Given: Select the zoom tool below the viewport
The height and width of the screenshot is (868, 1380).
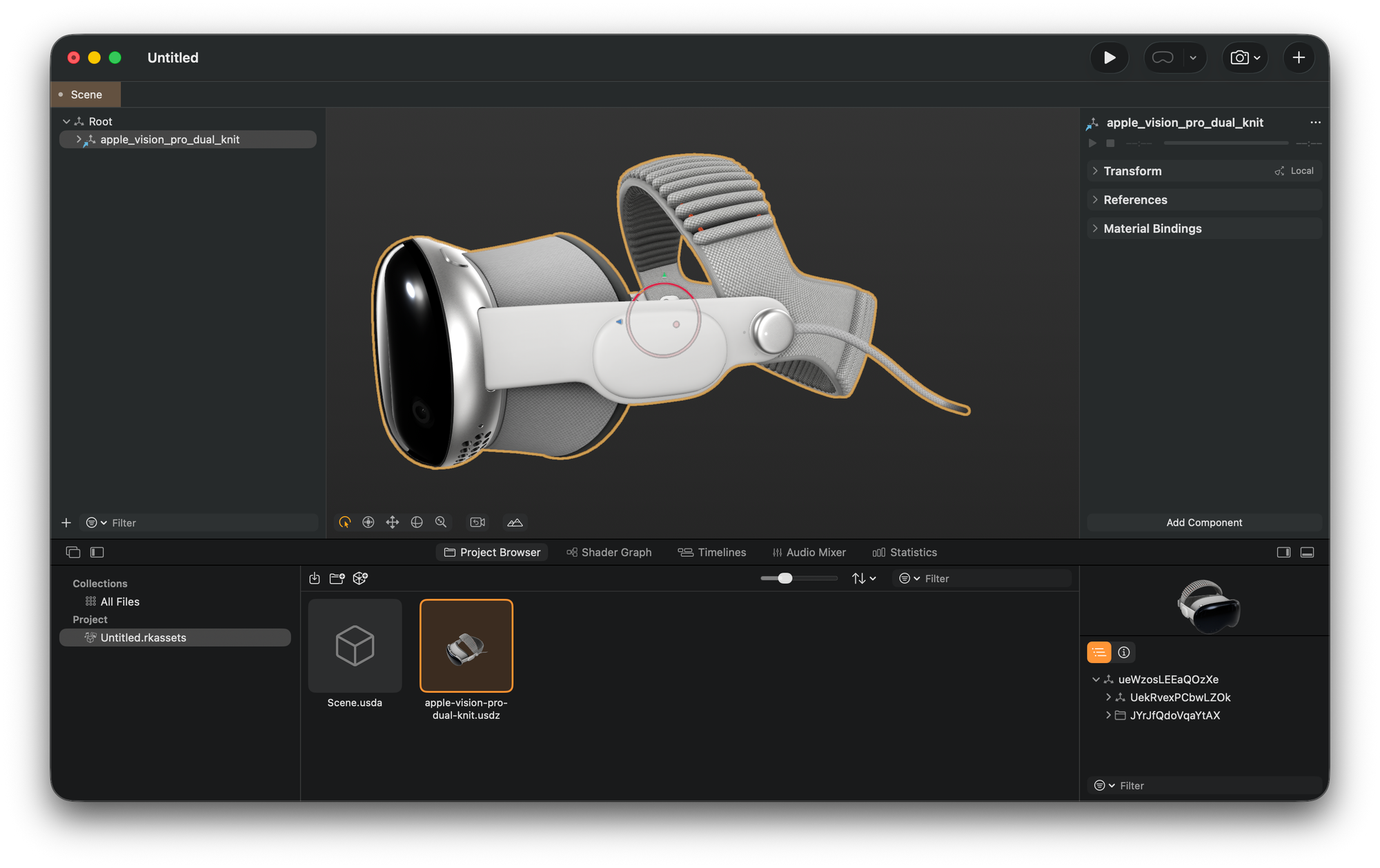Looking at the screenshot, I should pos(441,522).
